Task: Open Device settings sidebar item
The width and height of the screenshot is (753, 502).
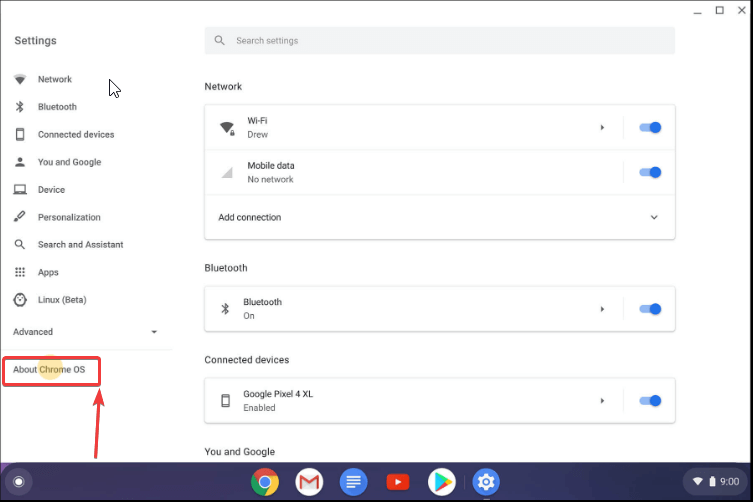Action: click(x=51, y=190)
